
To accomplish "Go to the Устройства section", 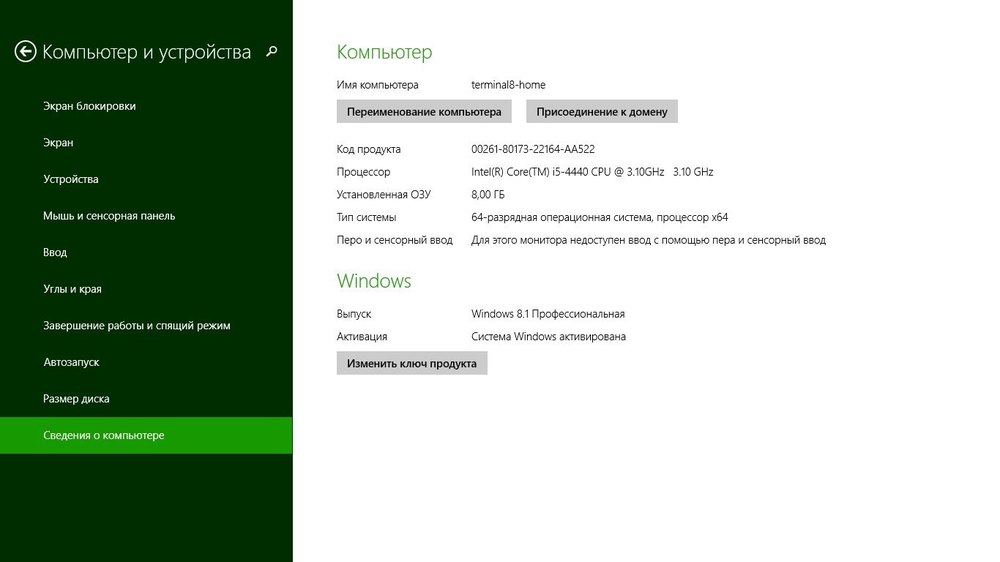I will click(x=70, y=179).
